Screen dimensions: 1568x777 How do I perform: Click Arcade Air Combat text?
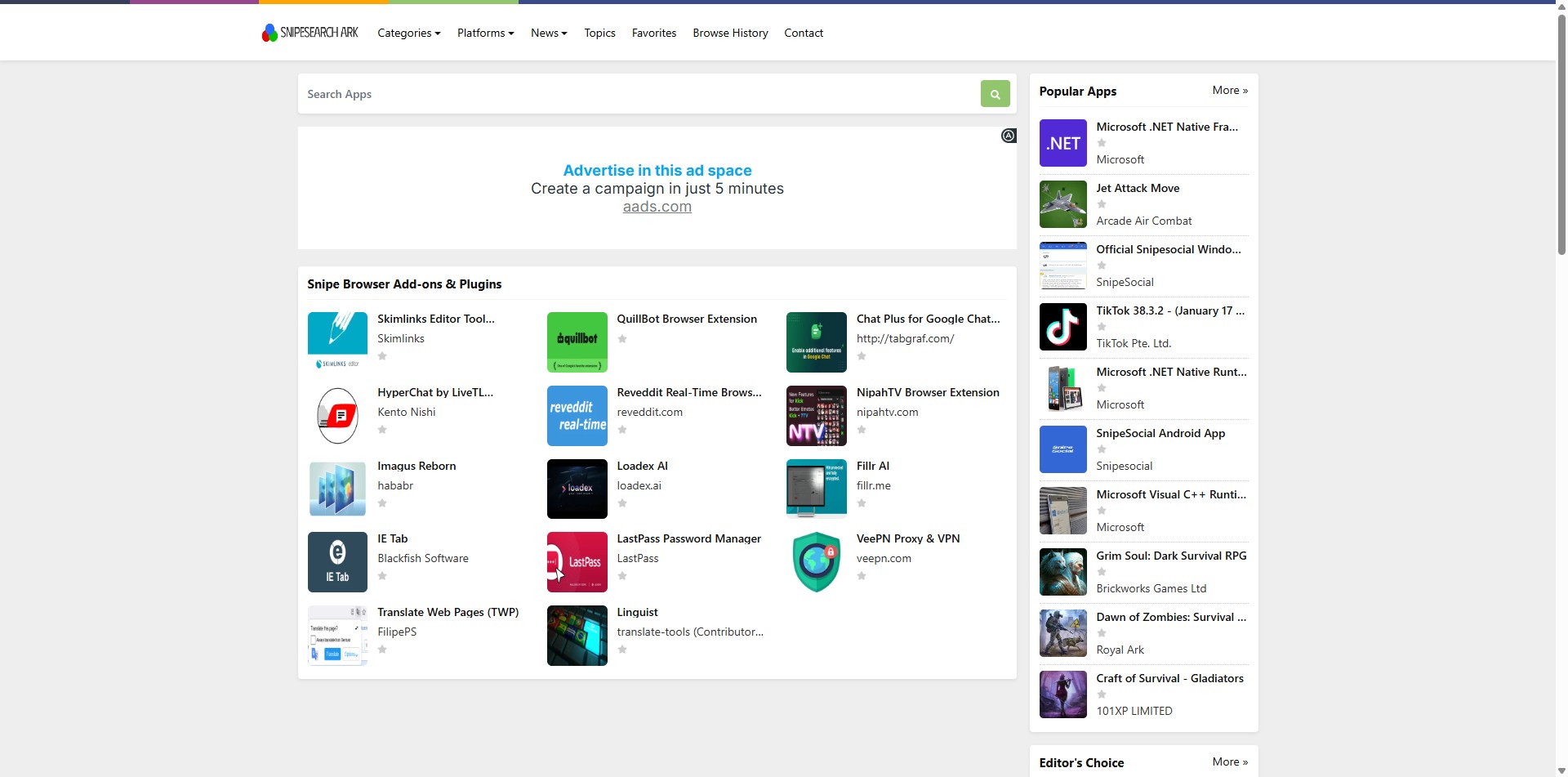coord(1143,221)
